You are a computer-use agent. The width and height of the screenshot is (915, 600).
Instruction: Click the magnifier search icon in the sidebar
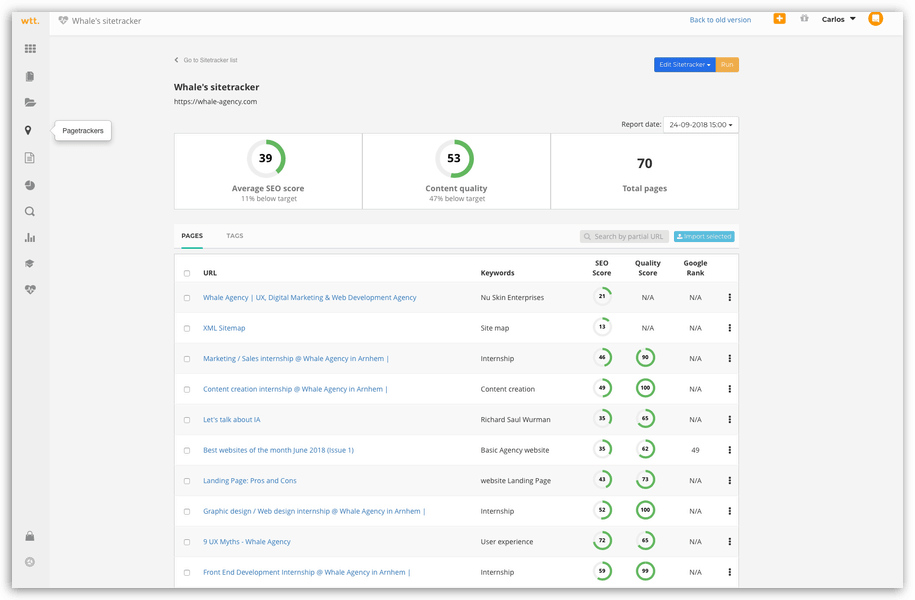(29, 211)
